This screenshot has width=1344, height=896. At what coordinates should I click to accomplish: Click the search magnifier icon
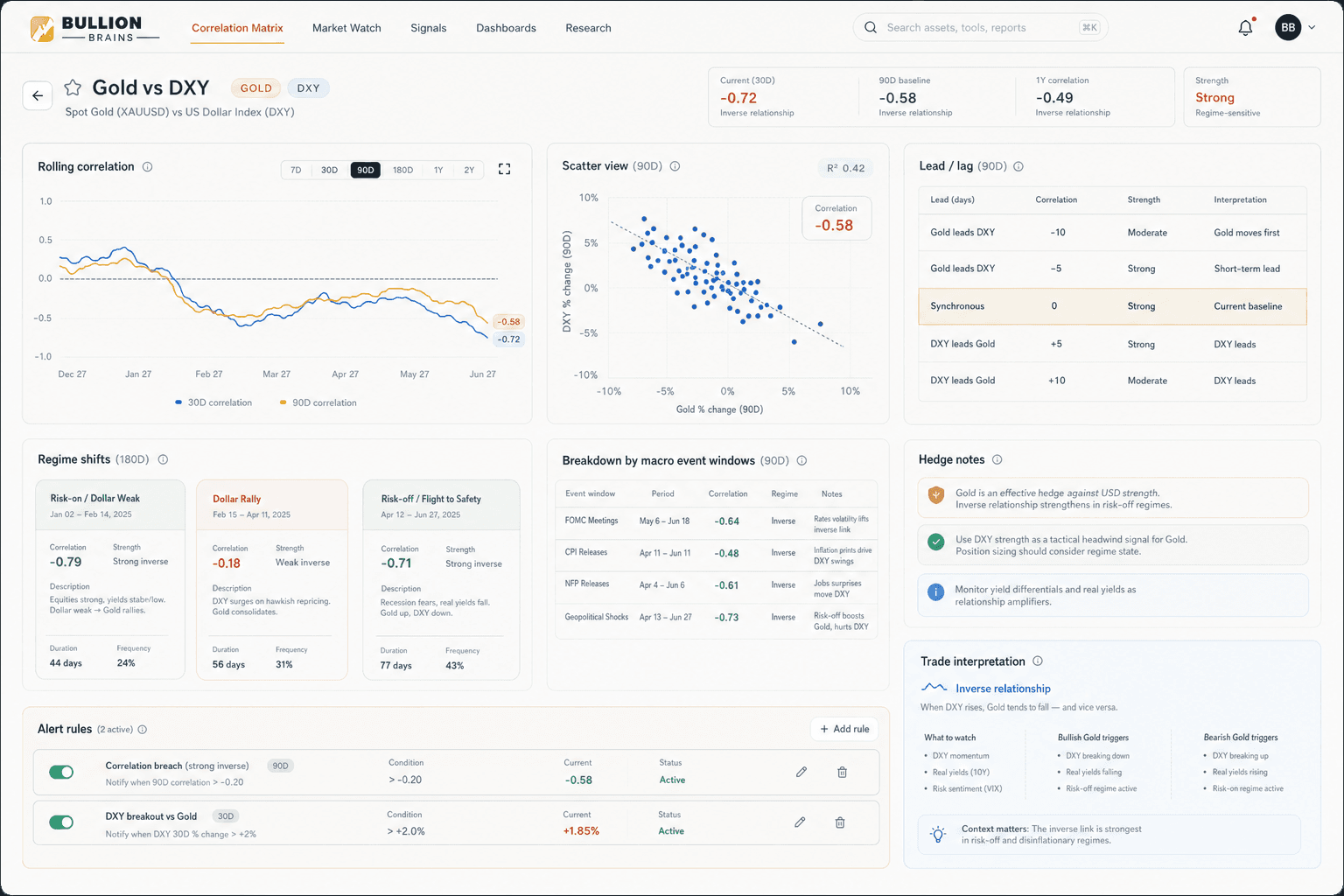pos(871,28)
